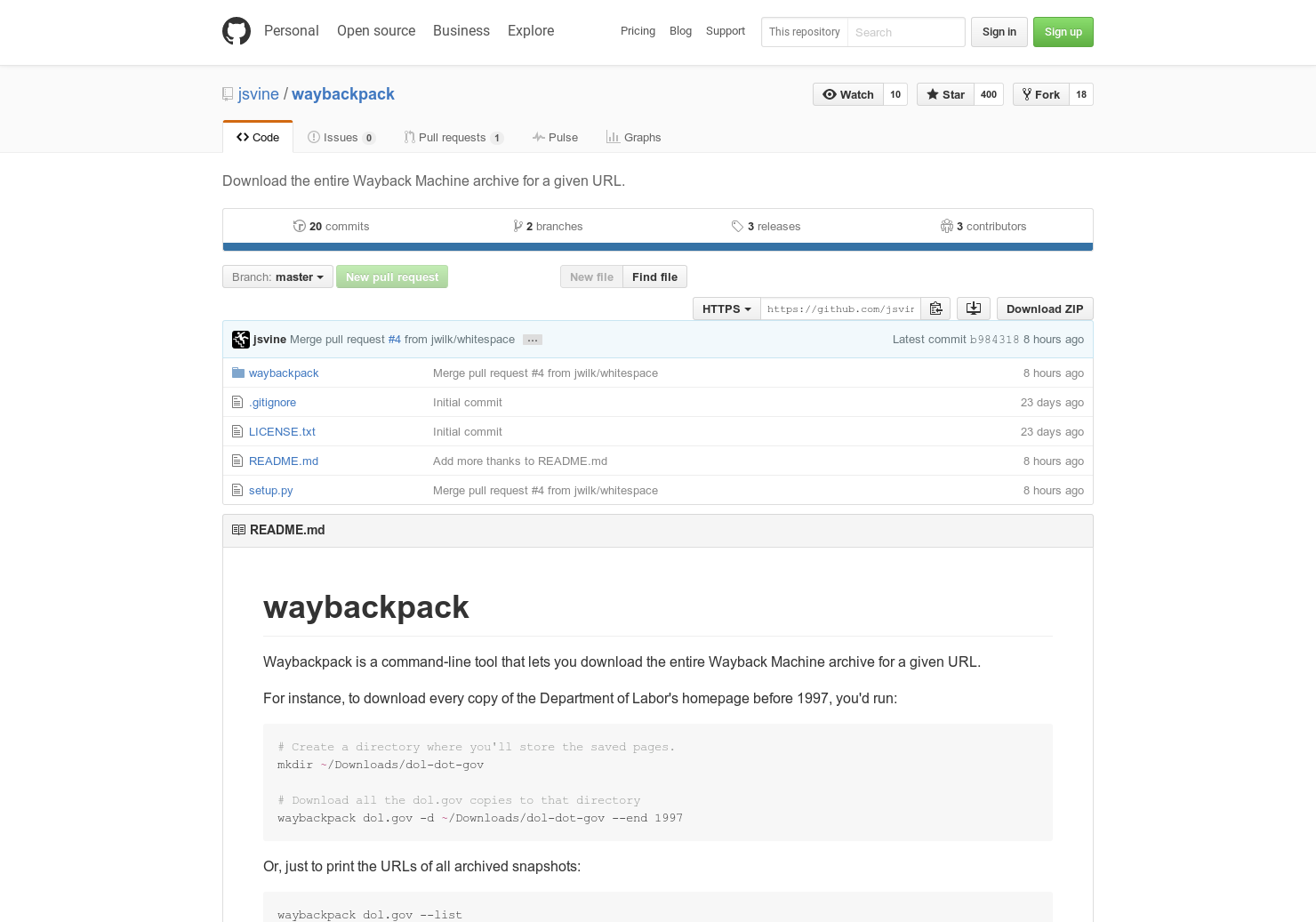Image resolution: width=1316 pixels, height=922 pixels.
Task: Open the Personal nav menu
Action: [292, 30]
